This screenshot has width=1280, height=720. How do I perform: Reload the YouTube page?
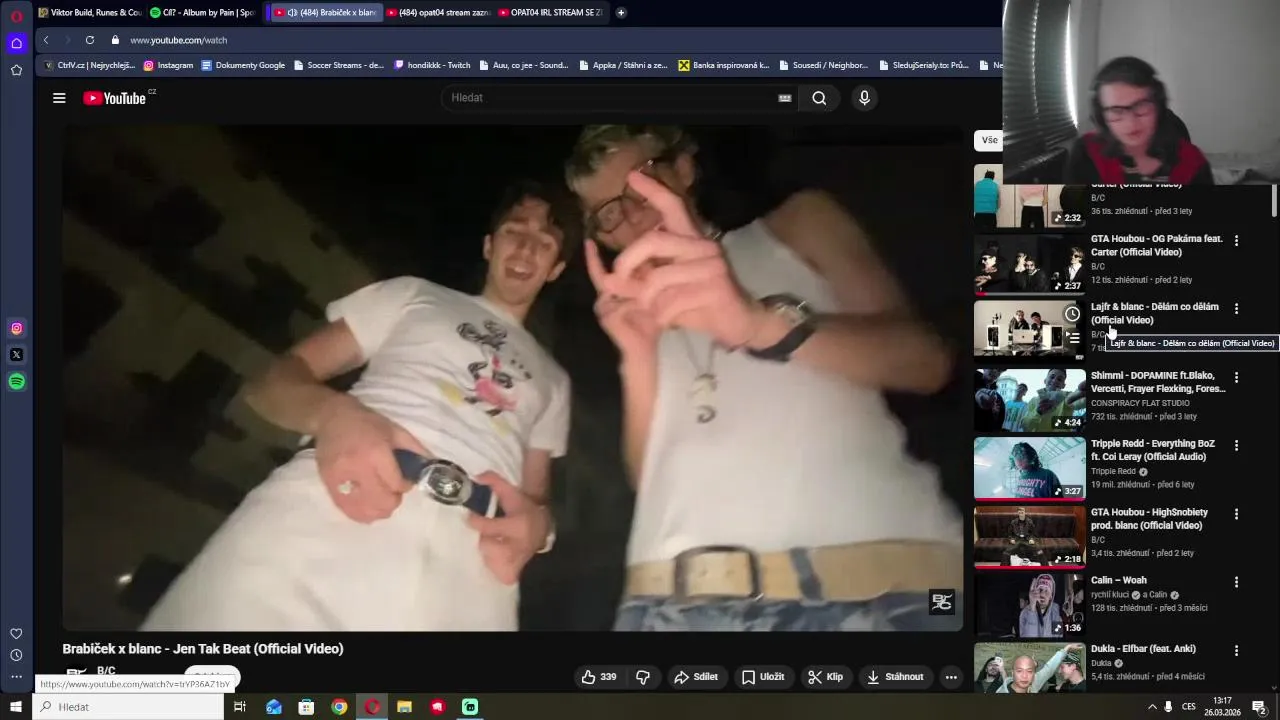click(x=90, y=40)
